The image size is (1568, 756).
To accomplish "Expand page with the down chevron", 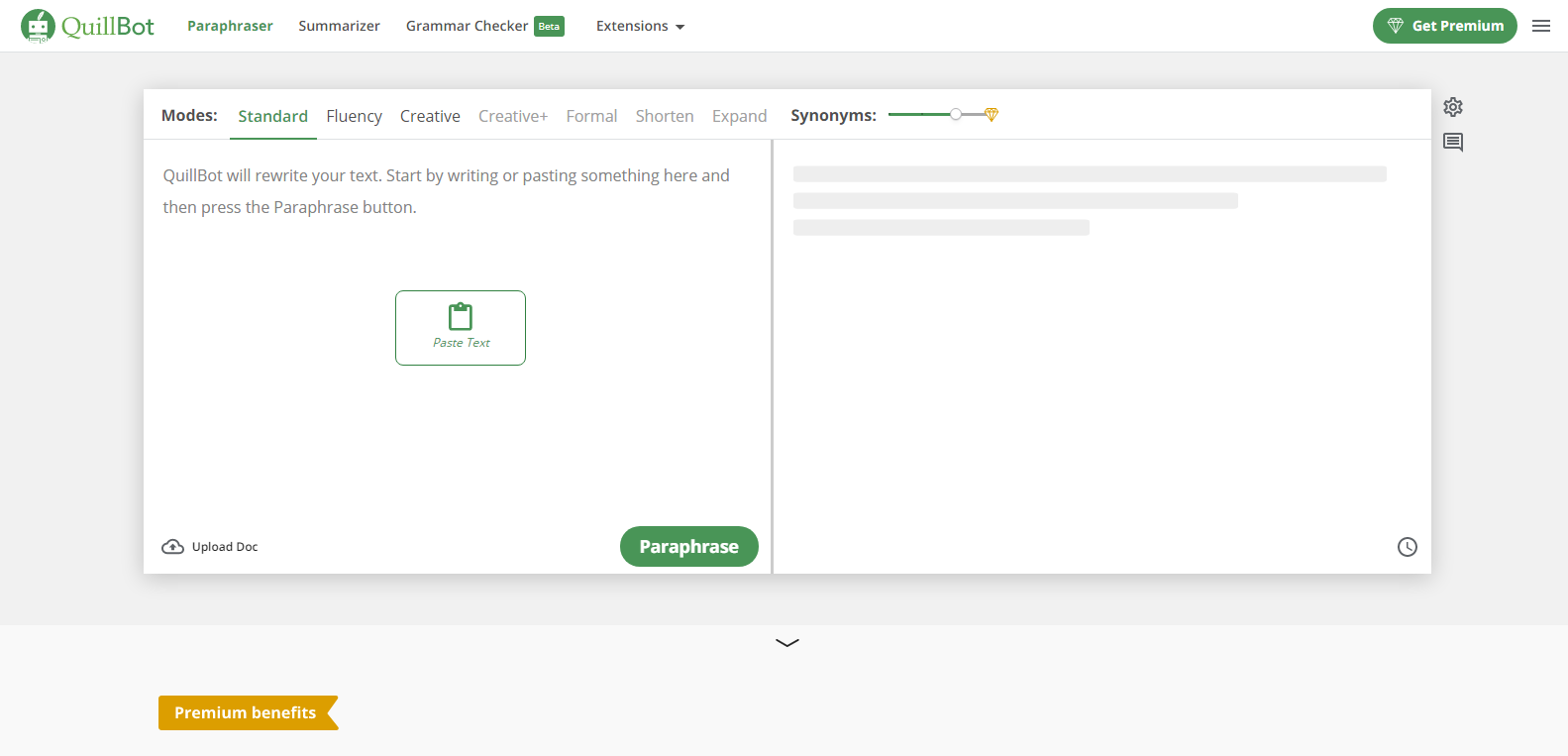I will pyautogui.click(x=787, y=642).
